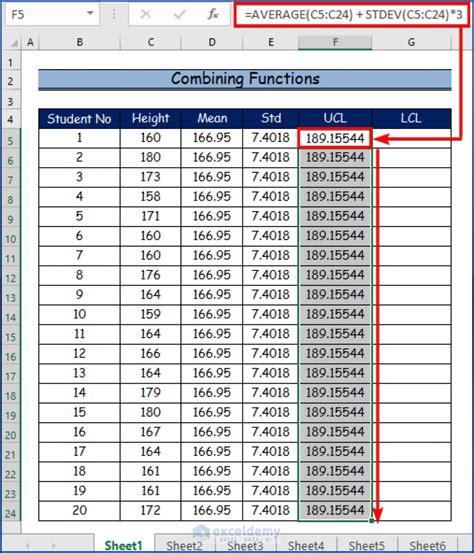This screenshot has width=474, height=553.
Task: Click the Student No header cell
Action: [x=79, y=119]
